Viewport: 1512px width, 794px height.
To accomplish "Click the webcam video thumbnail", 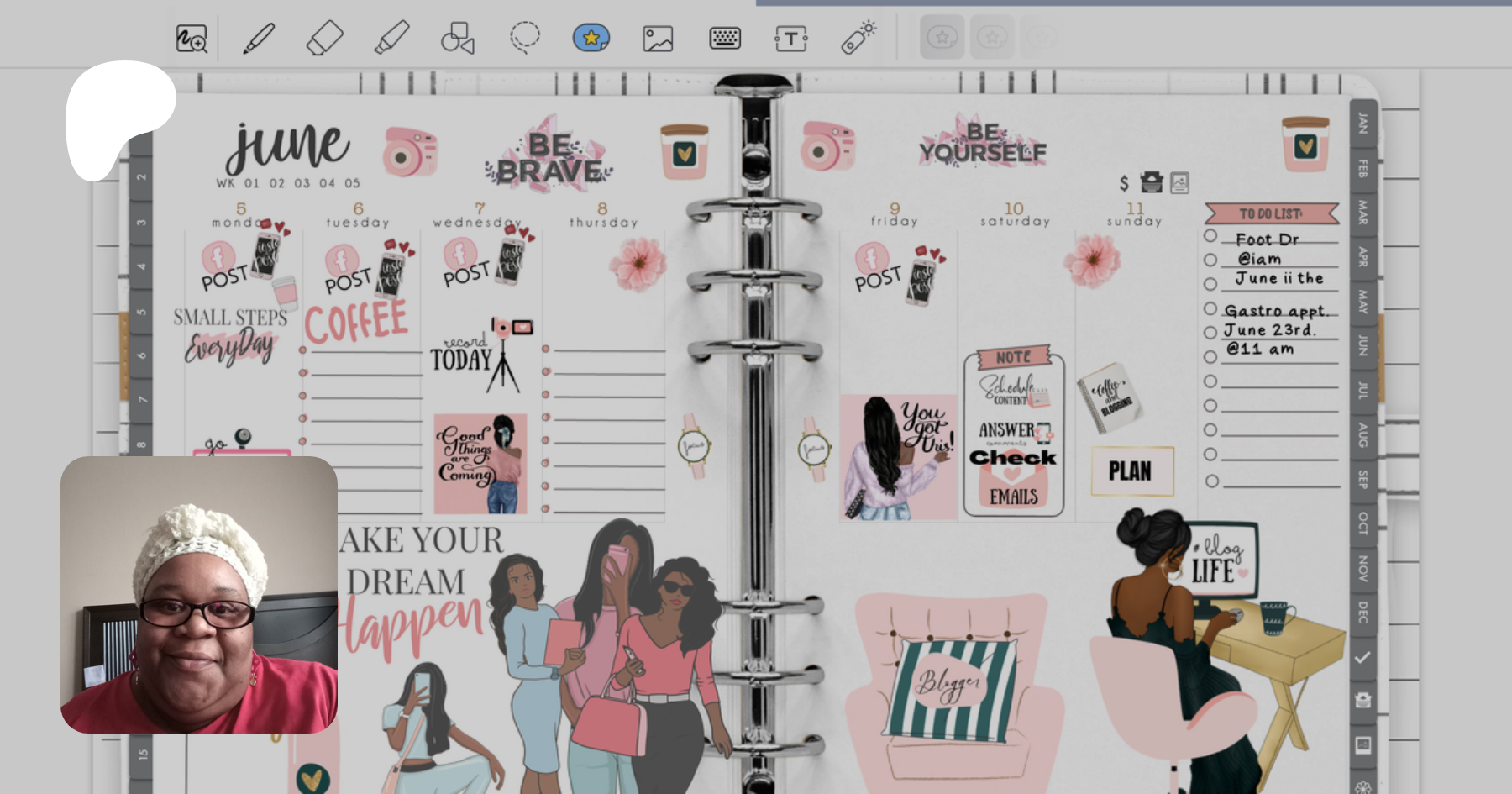I will [199, 595].
